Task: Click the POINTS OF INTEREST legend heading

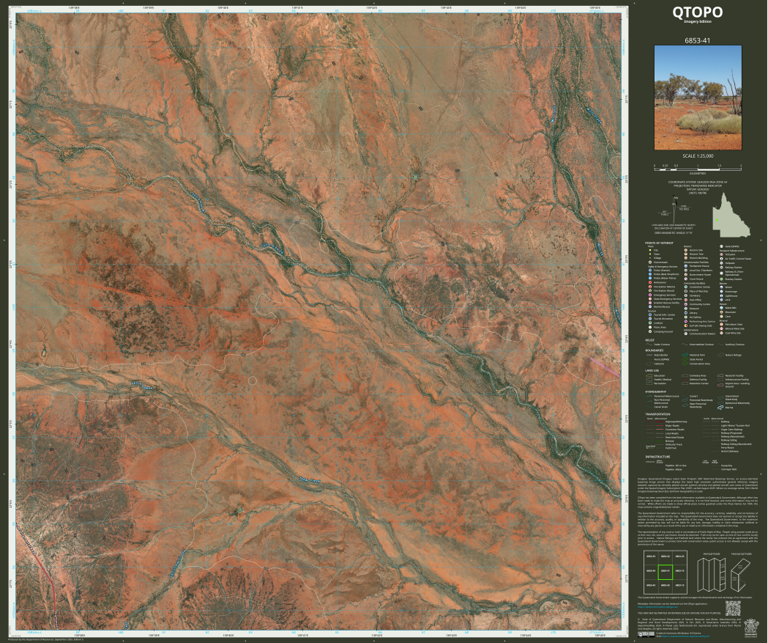Action: (x=659, y=243)
